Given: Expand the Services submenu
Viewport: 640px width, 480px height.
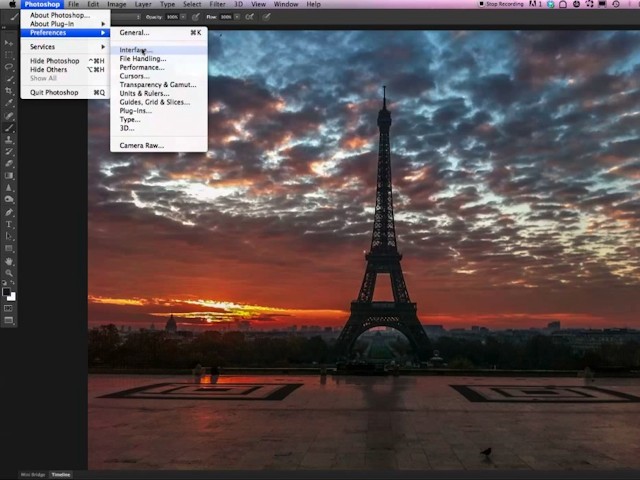Looking at the screenshot, I should click(x=66, y=47).
